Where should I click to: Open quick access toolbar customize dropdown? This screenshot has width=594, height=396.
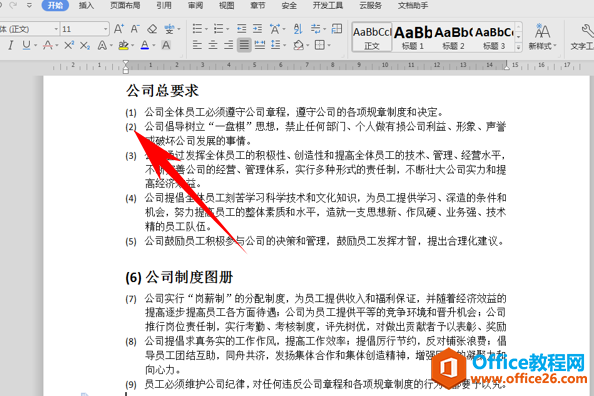coord(29,5)
